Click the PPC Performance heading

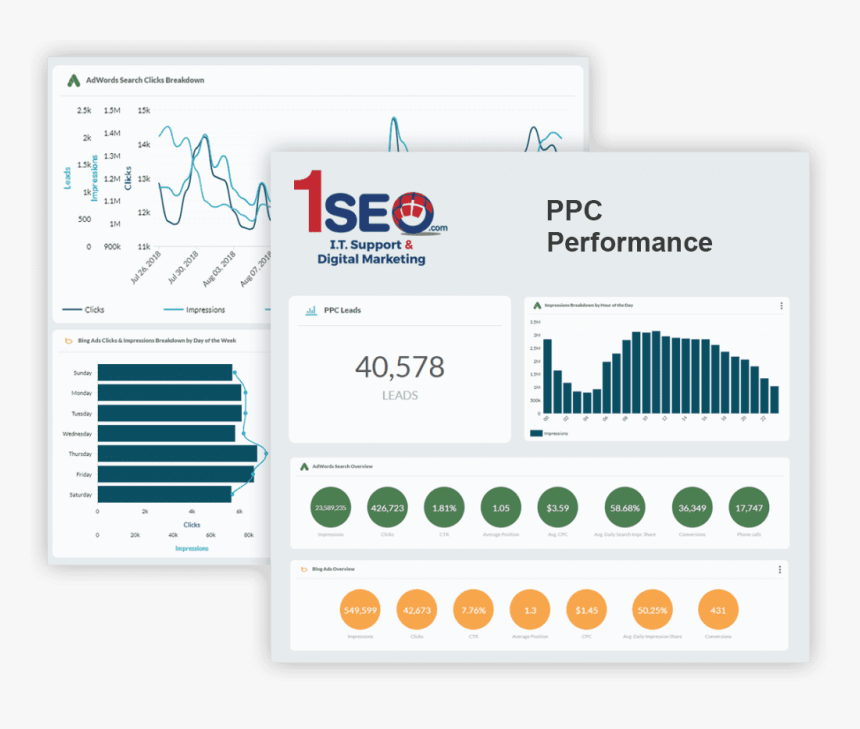click(629, 226)
